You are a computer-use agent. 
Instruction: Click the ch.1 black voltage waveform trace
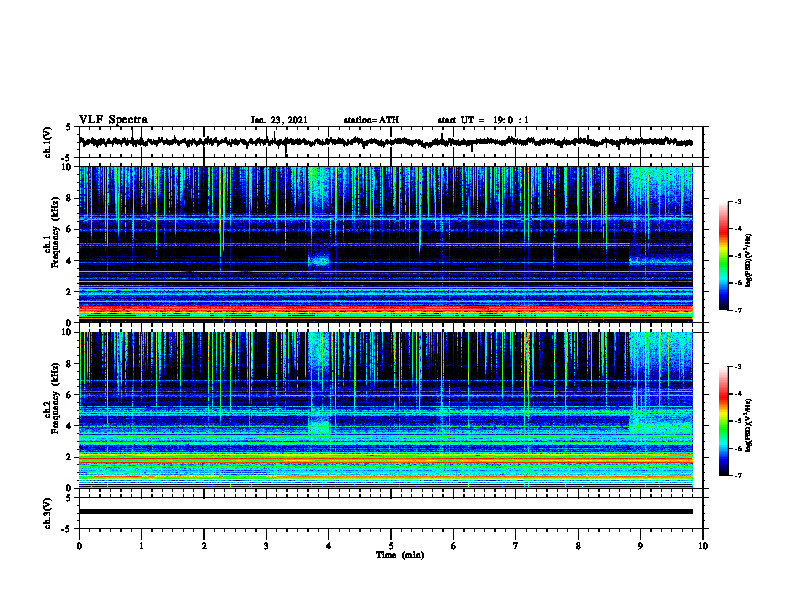pos(385,142)
